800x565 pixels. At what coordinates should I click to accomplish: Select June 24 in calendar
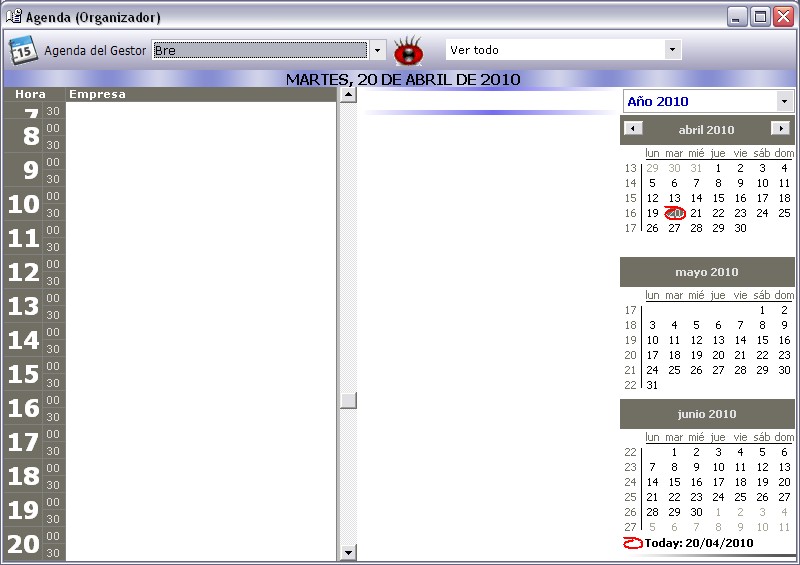coord(718,497)
